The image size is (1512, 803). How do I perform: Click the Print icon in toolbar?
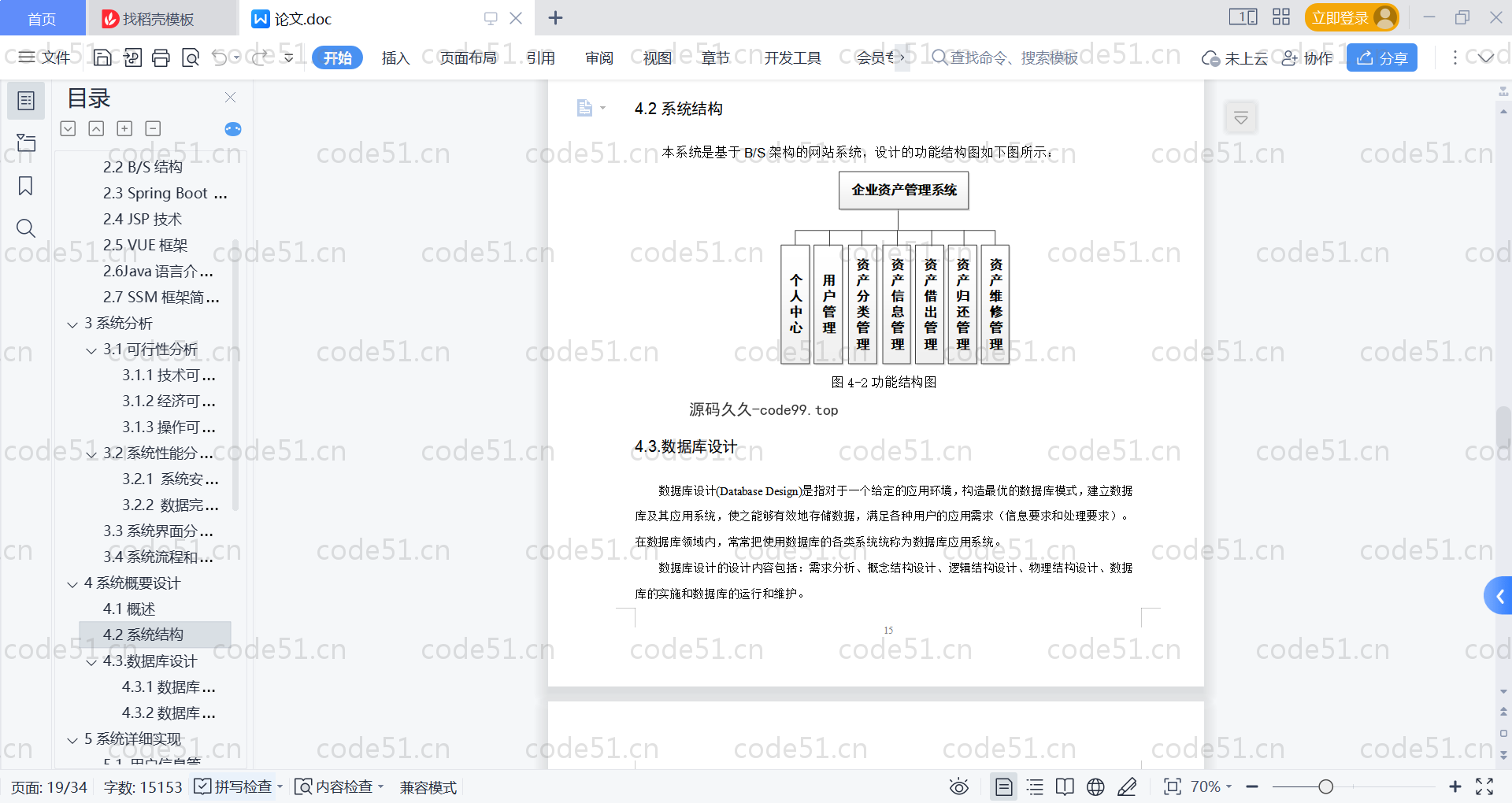161,57
